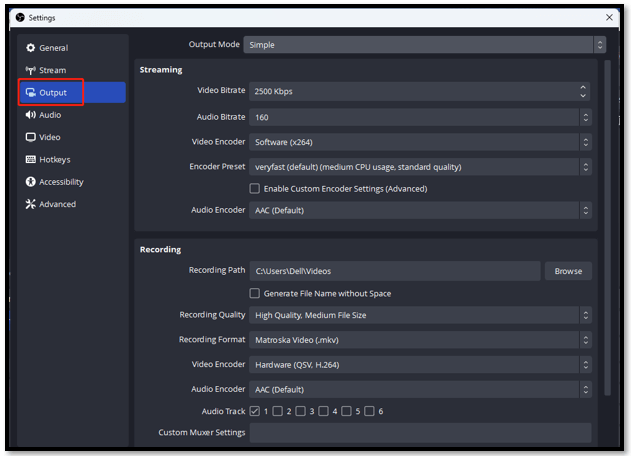631x456 pixels.
Task: Open Advanced settings page
Action: click(72, 204)
